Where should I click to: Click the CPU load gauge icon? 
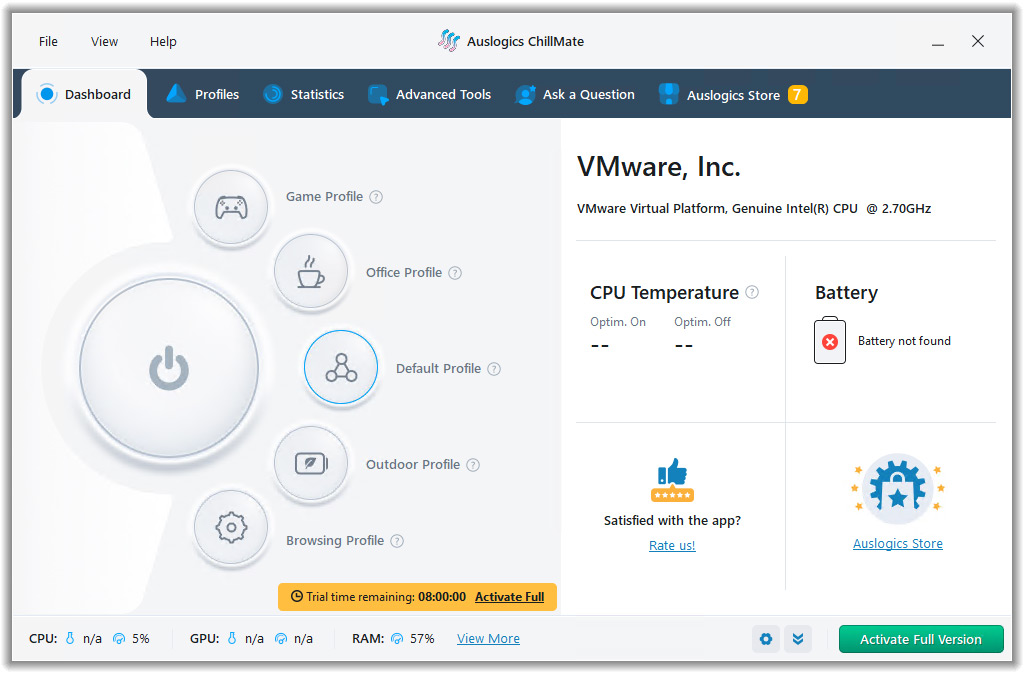click(x=119, y=638)
